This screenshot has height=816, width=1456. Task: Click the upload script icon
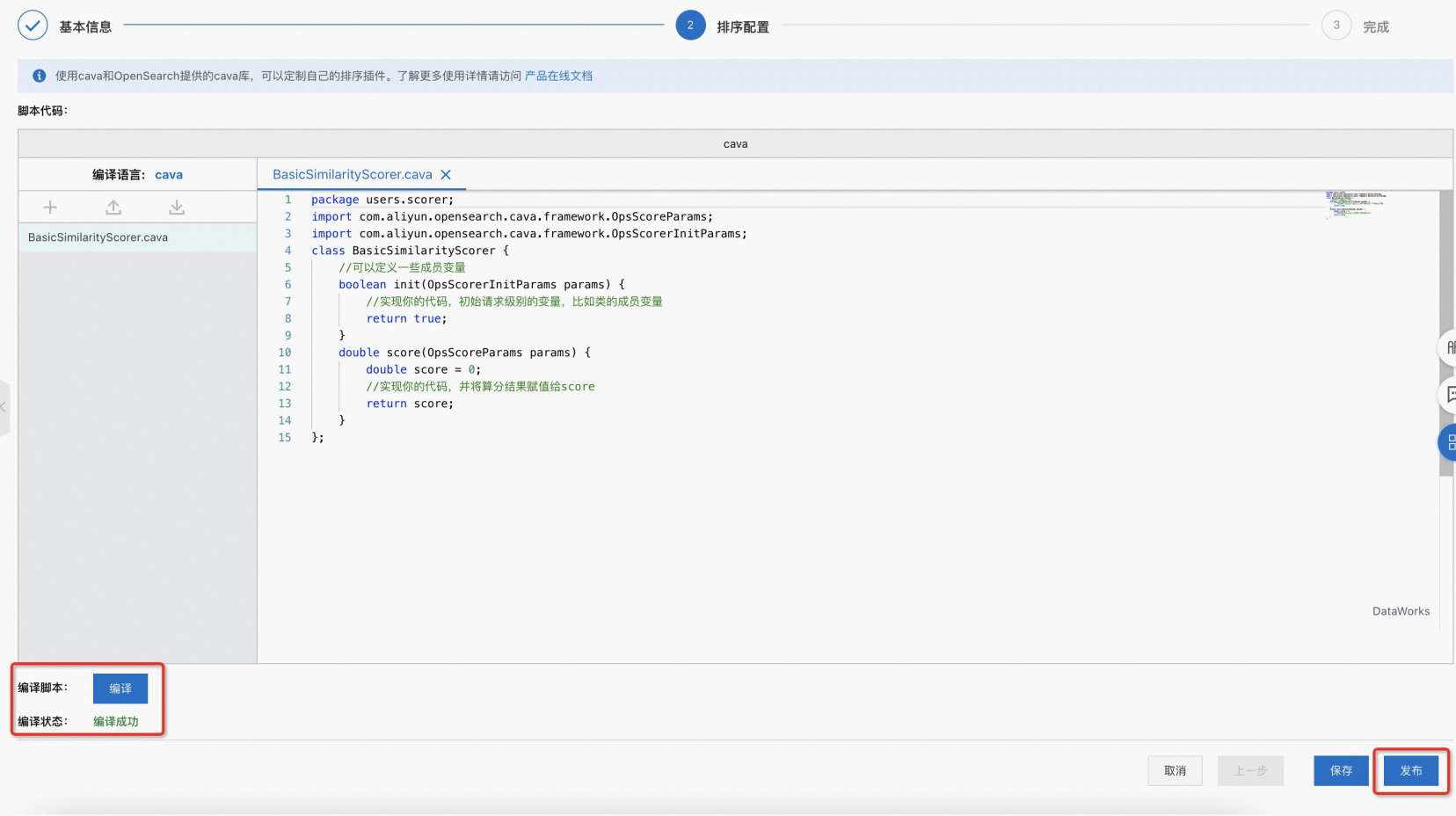pyautogui.click(x=113, y=208)
